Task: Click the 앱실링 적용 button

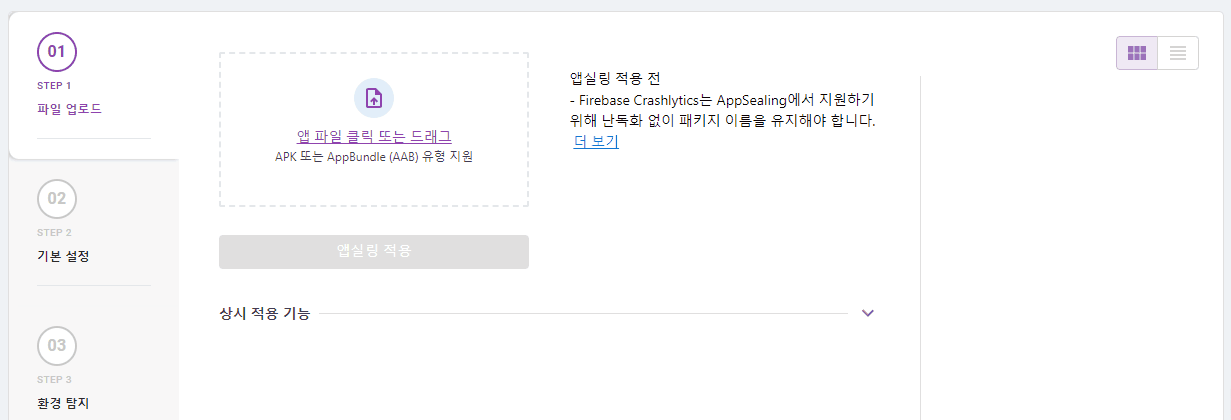Action: 374,252
